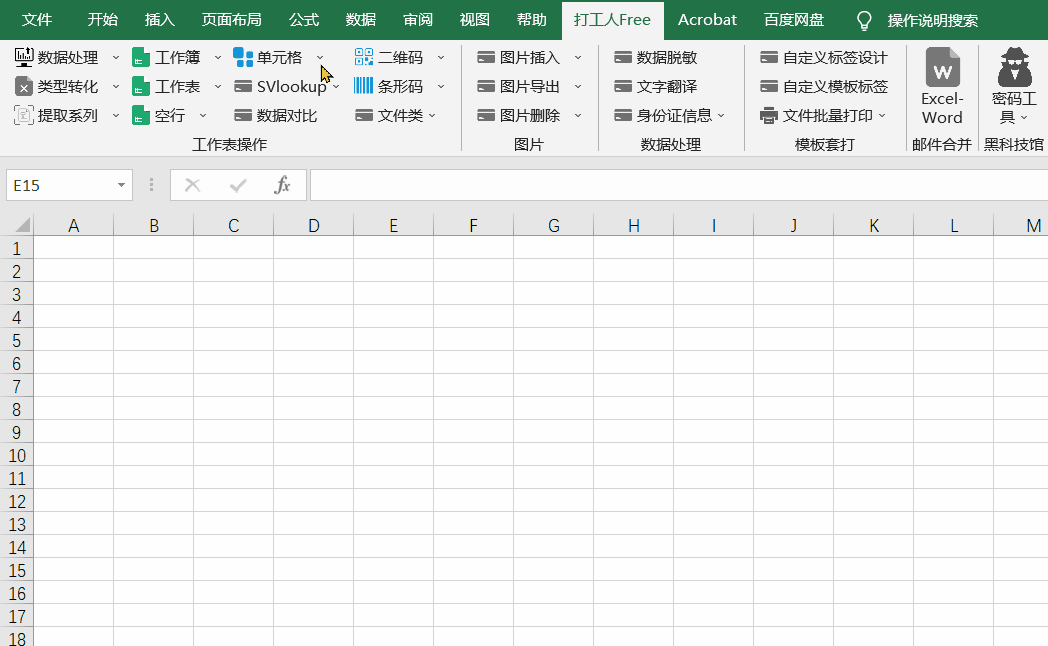The image size is (1048, 646).
Task: Expand the 类型转化 dropdown arrow
Action: [116, 86]
